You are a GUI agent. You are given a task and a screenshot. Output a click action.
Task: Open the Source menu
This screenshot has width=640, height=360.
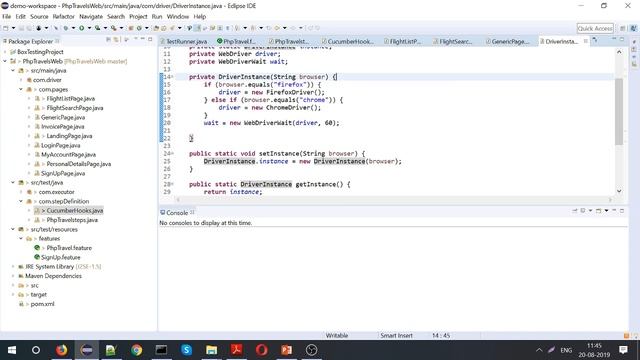(x=39, y=17)
